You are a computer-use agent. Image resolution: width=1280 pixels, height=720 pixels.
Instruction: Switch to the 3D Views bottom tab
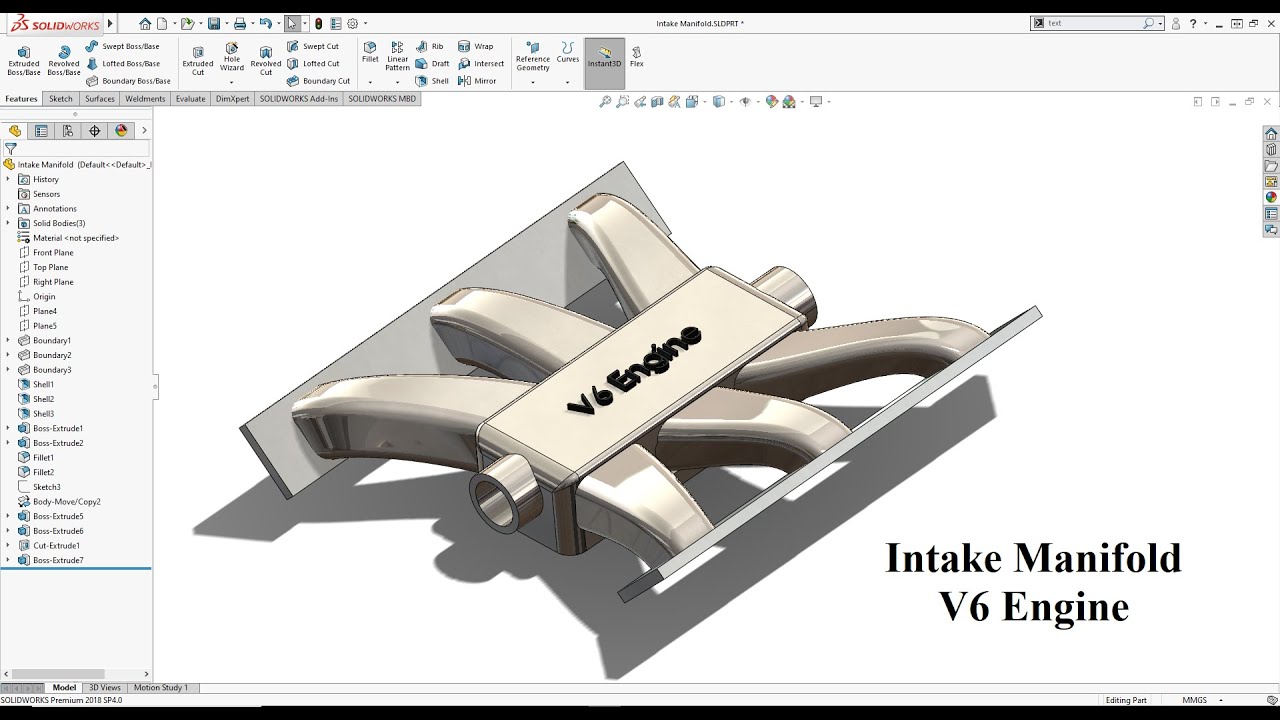(x=104, y=688)
